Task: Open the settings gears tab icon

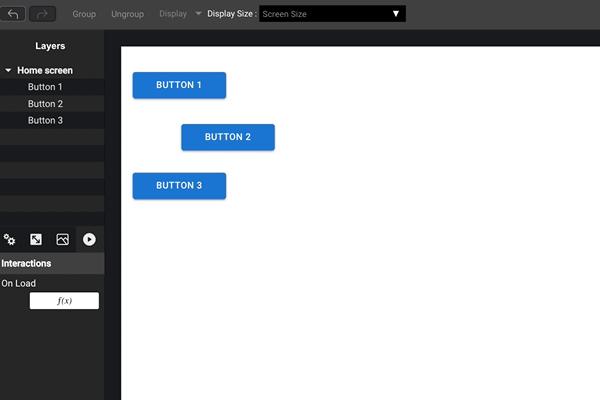Action: tap(10, 240)
